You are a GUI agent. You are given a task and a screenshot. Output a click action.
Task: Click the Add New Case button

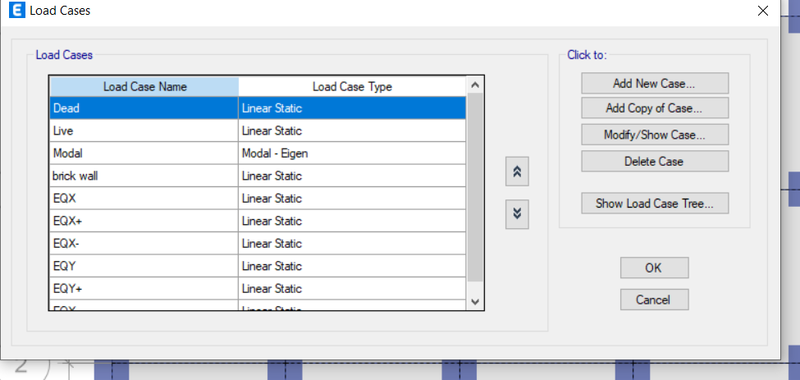coord(655,83)
